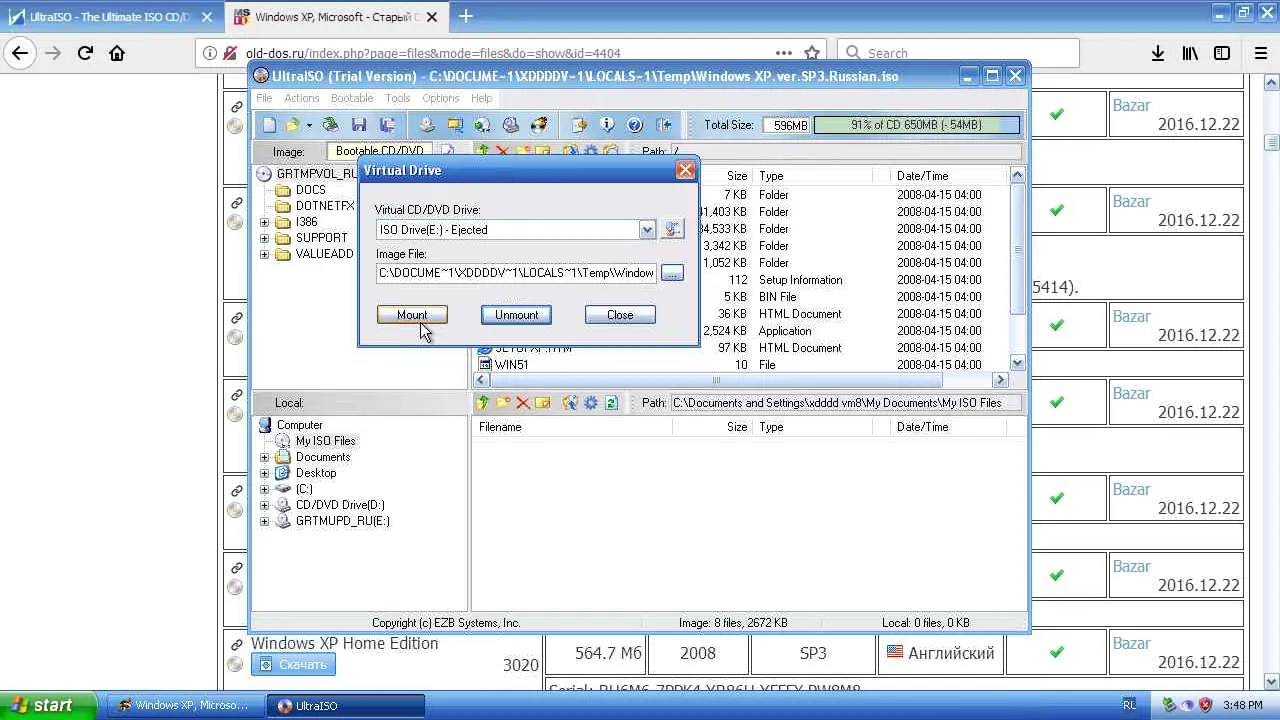Expand the Documents node in Local tree
The width and height of the screenshot is (1280, 720).
tap(264, 457)
